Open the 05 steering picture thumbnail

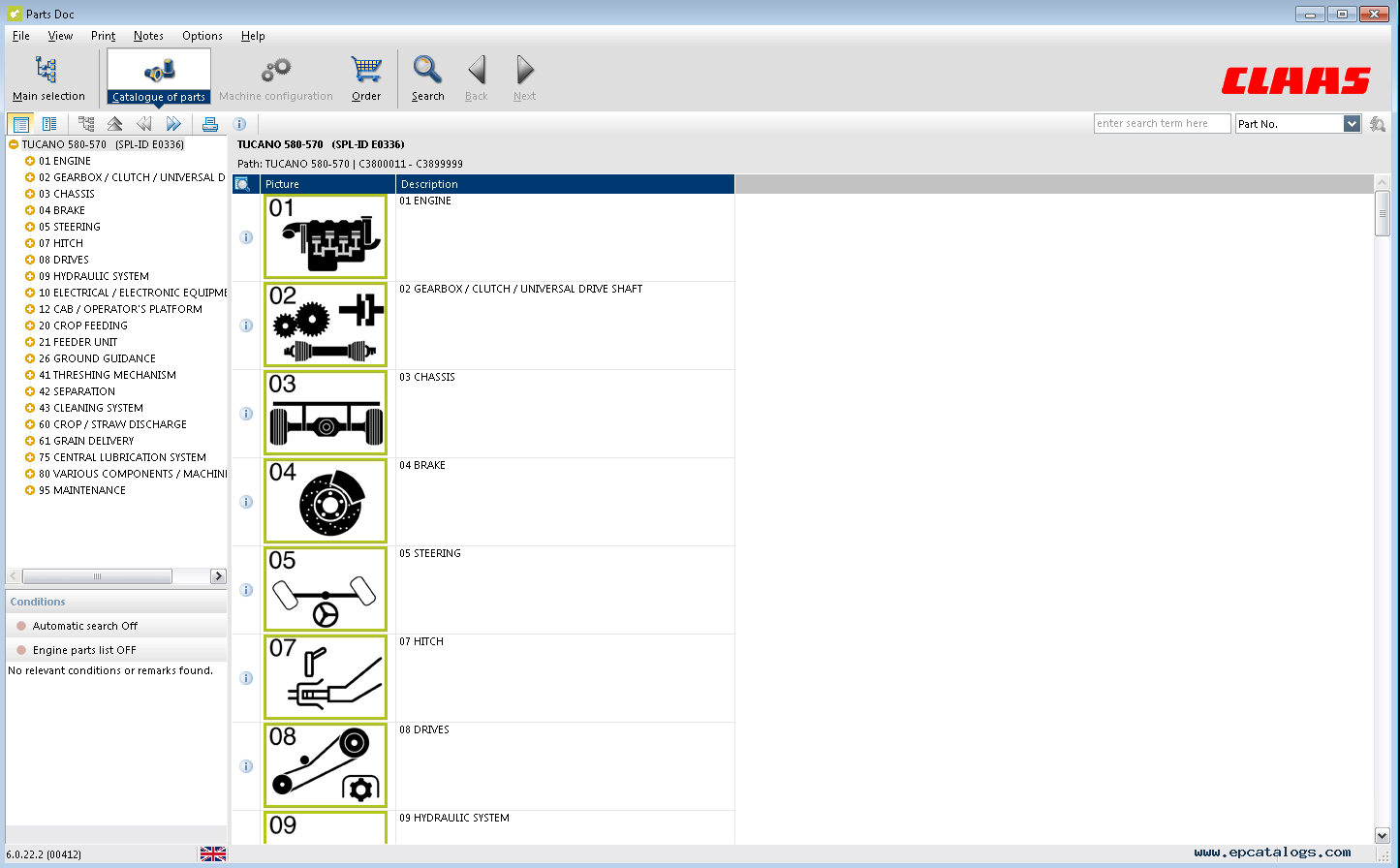(326, 590)
